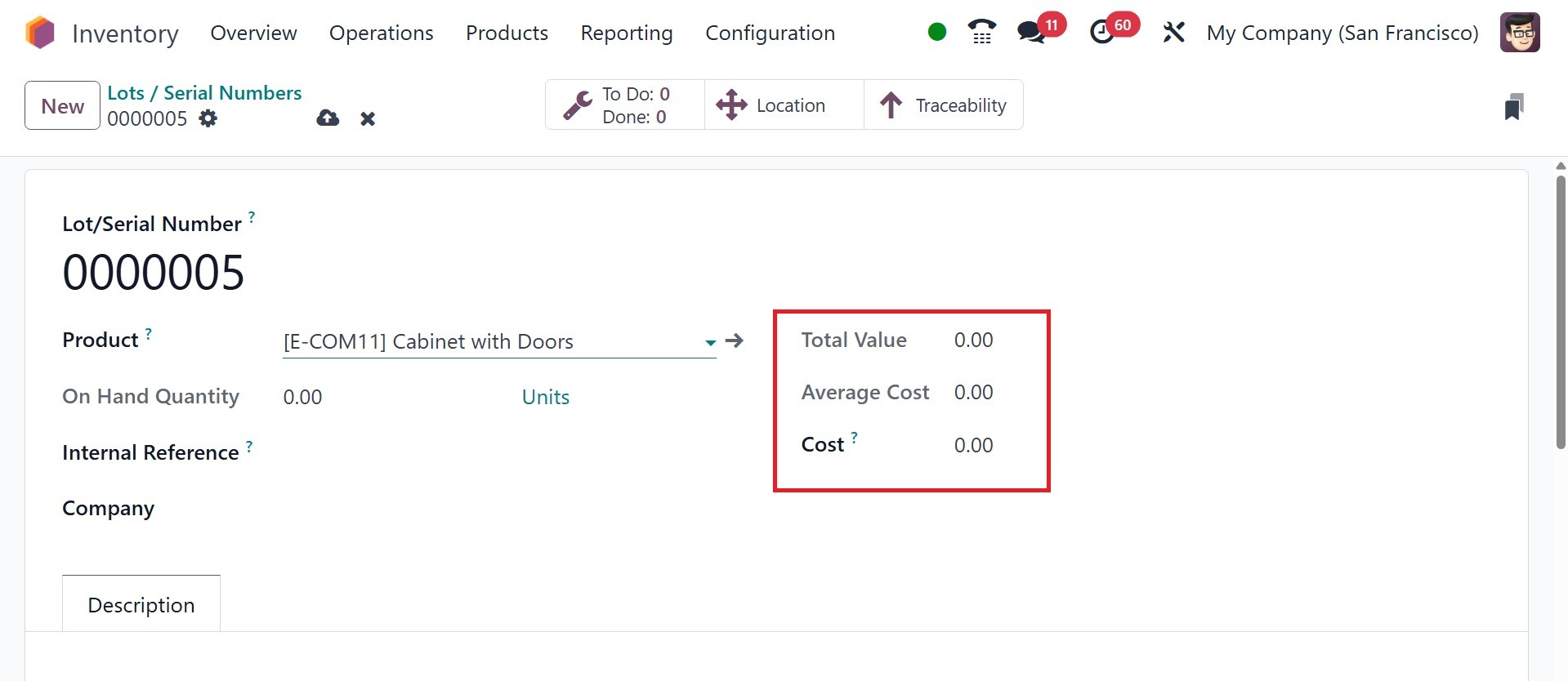Viewport: 1568px width, 681px height.
Task: Open the Configuration menu
Action: click(x=770, y=33)
